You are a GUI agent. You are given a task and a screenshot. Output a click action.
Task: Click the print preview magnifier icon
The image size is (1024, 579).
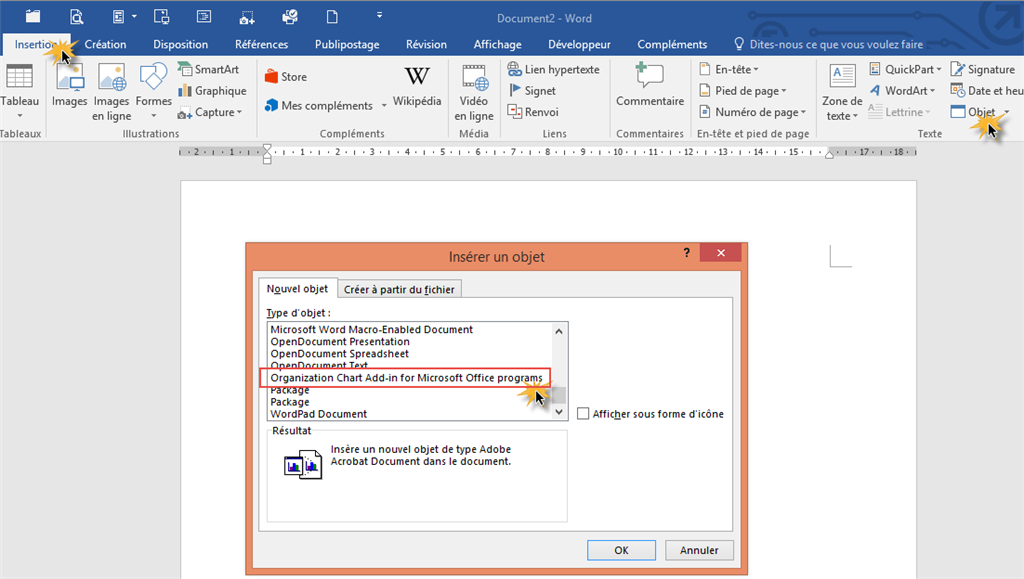[76, 17]
